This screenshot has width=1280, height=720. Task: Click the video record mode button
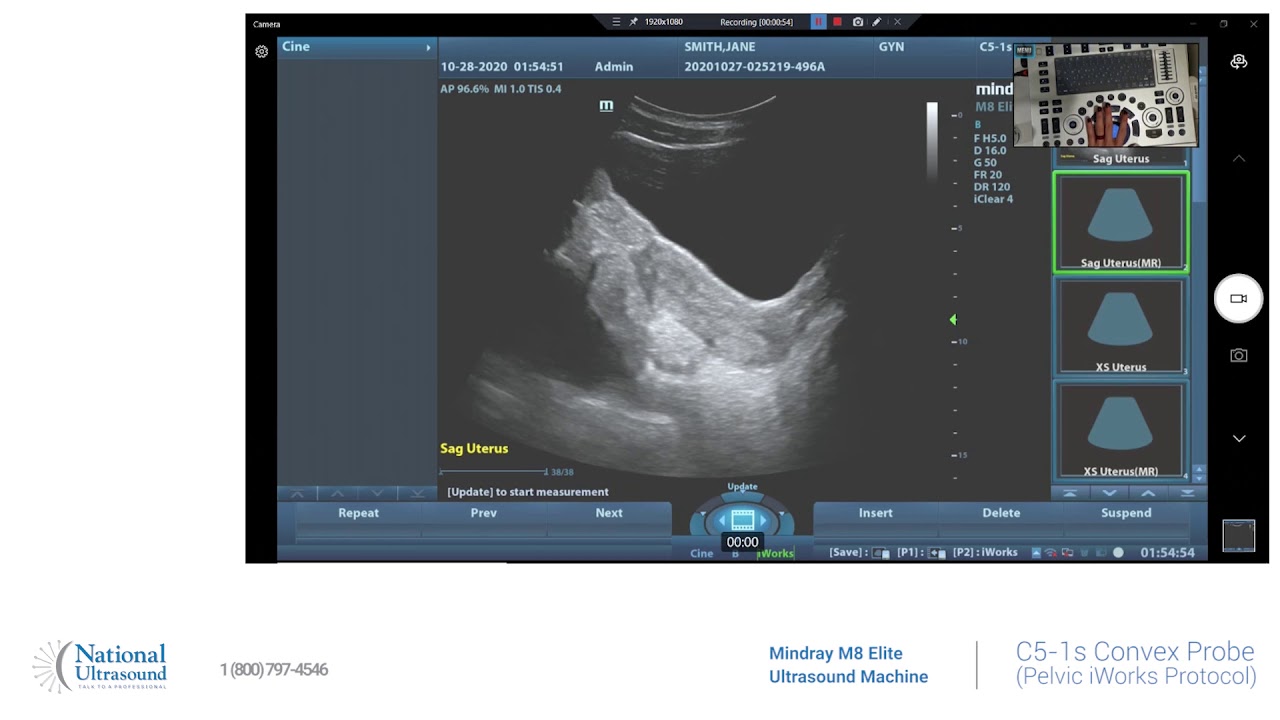[x=1238, y=298]
